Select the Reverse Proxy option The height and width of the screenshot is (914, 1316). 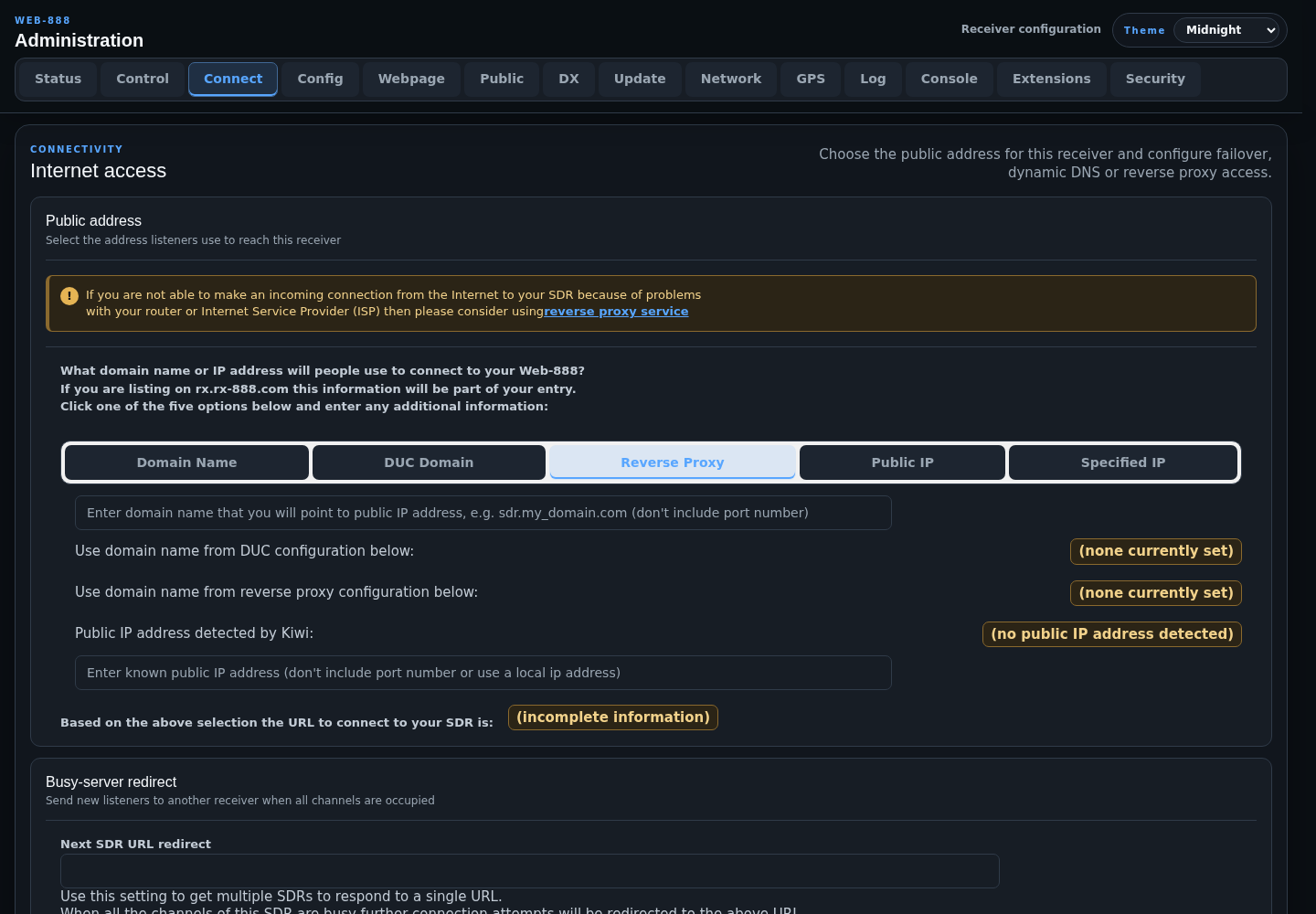click(673, 462)
